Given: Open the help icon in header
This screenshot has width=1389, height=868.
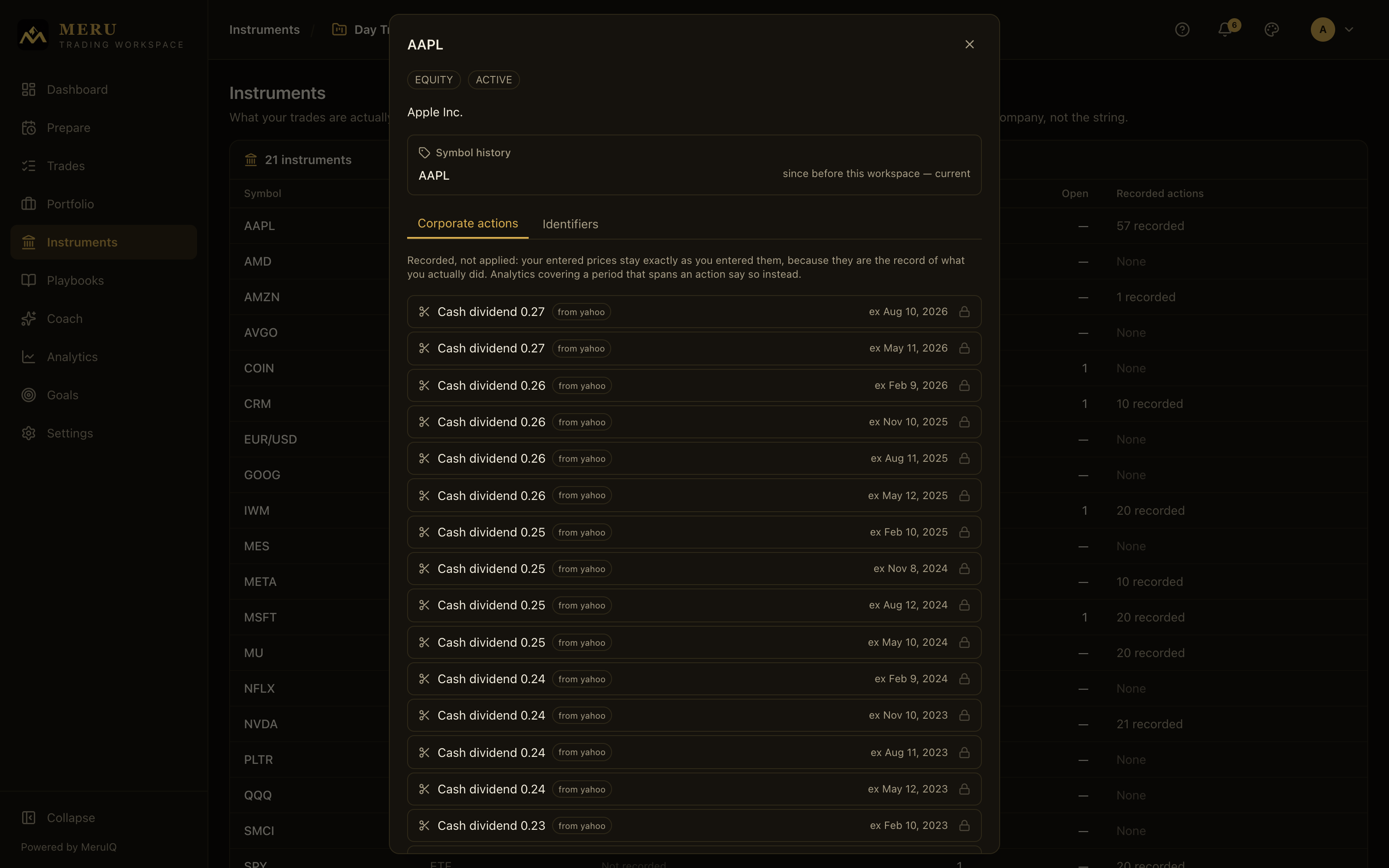Looking at the screenshot, I should coord(1182,29).
